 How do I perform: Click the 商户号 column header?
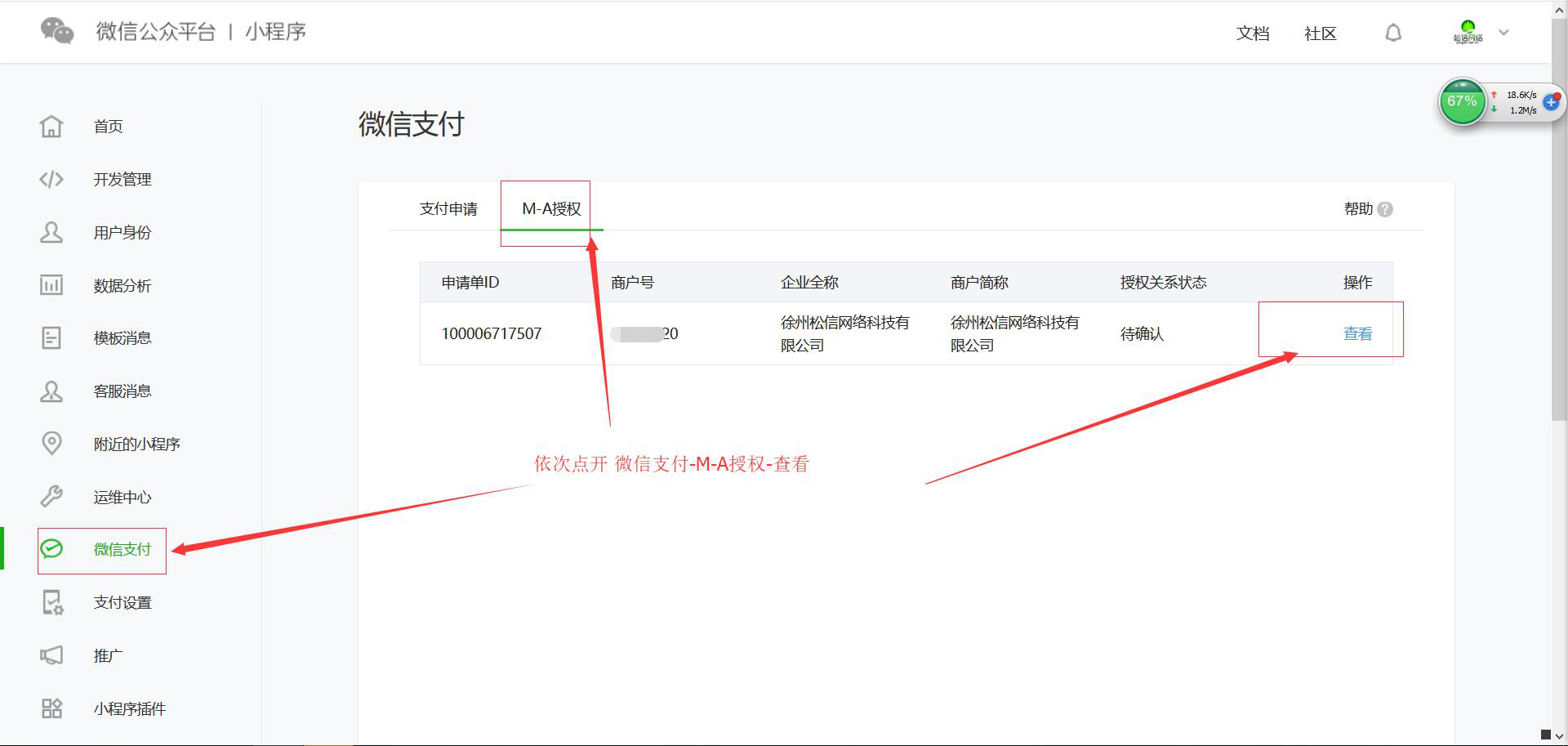[x=632, y=282]
